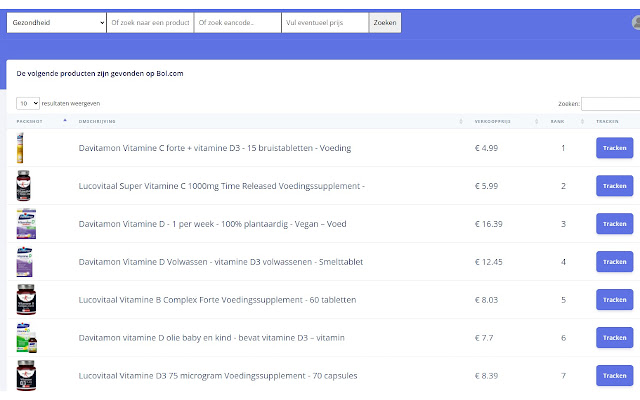This screenshot has height=400, width=640.
Task: Select 'Davitamon Vitamine D - 1 per week' description
Action: point(212,224)
